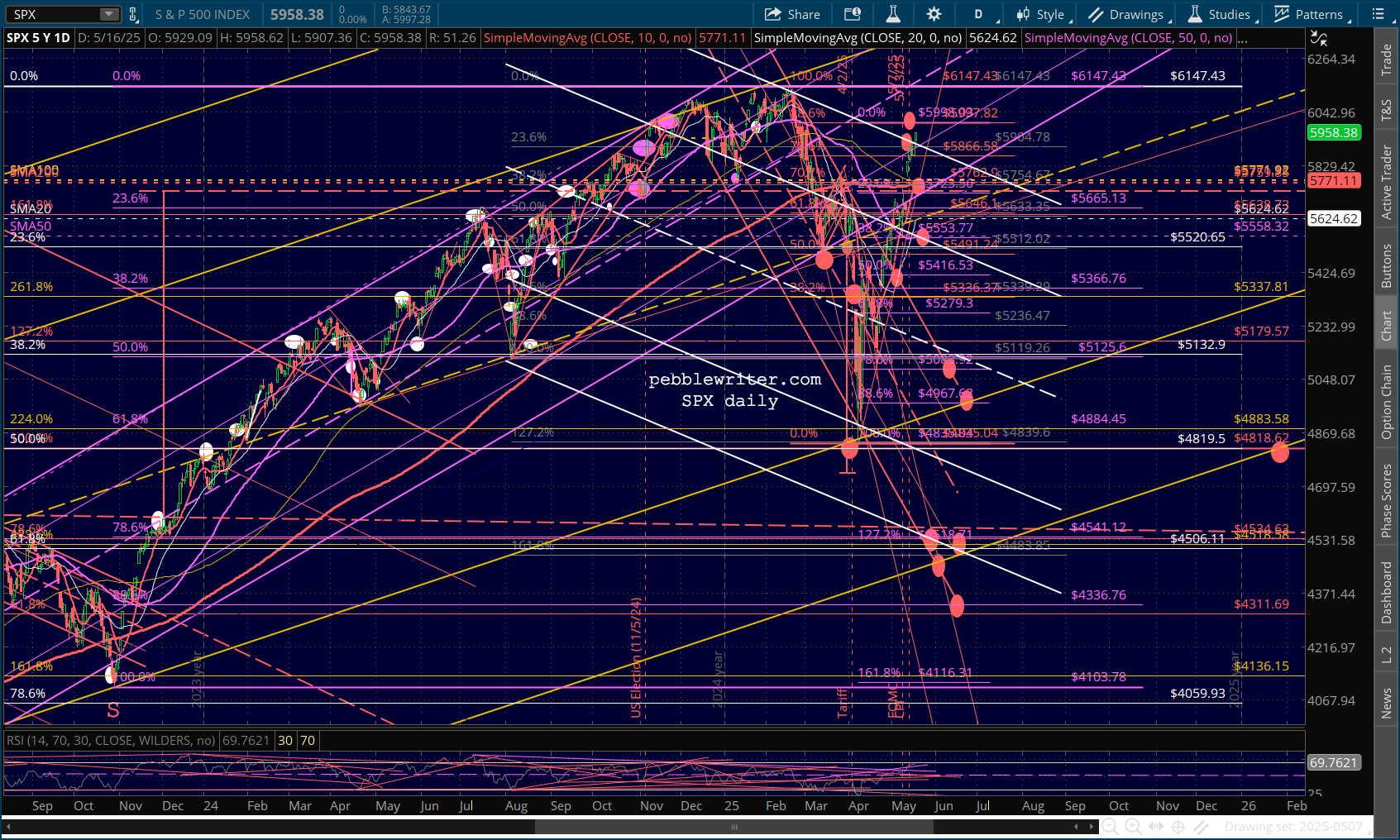Click the Share button in toolbar

click(792, 14)
